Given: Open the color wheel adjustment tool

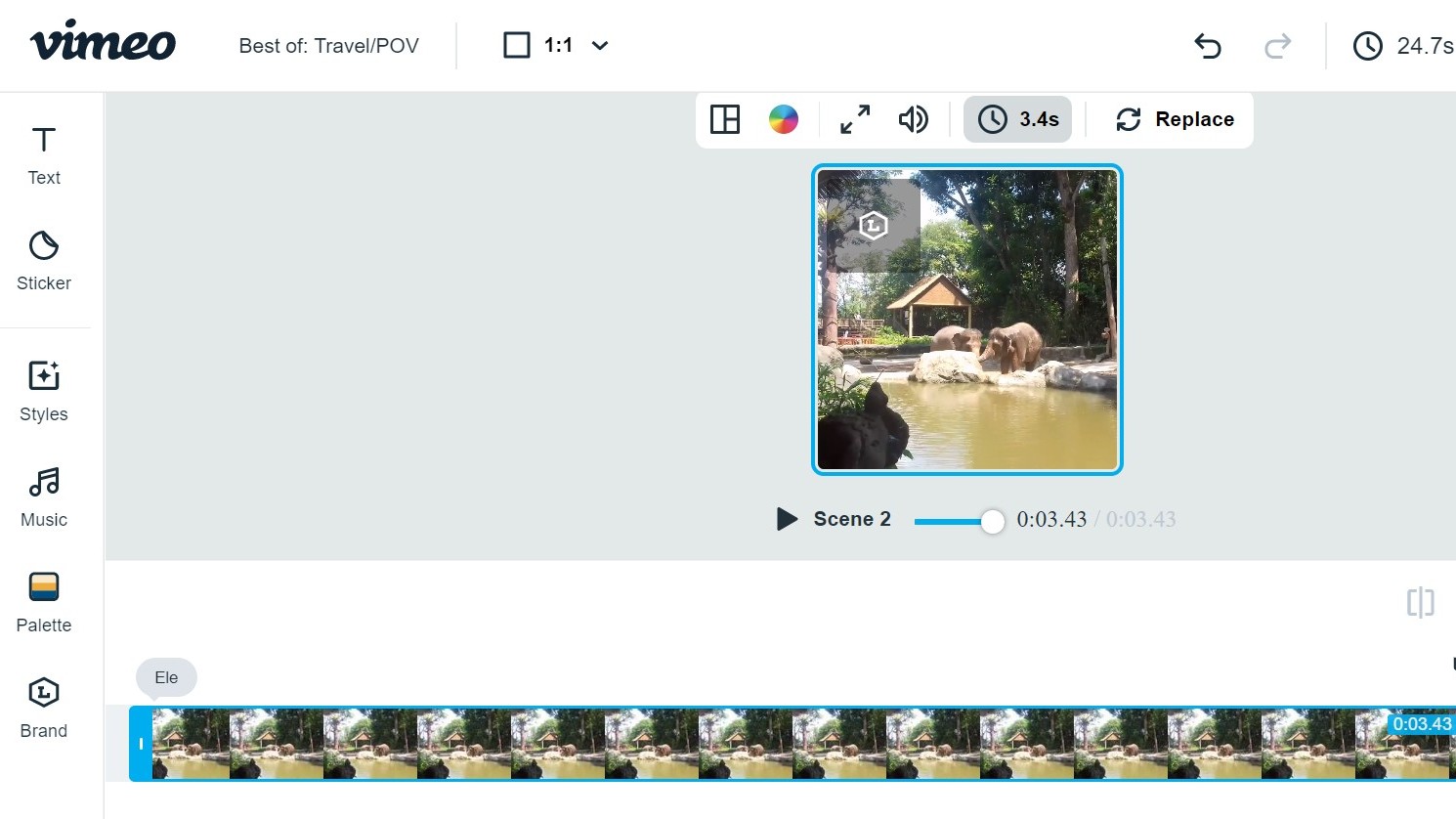Looking at the screenshot, I should click(784, 119).
